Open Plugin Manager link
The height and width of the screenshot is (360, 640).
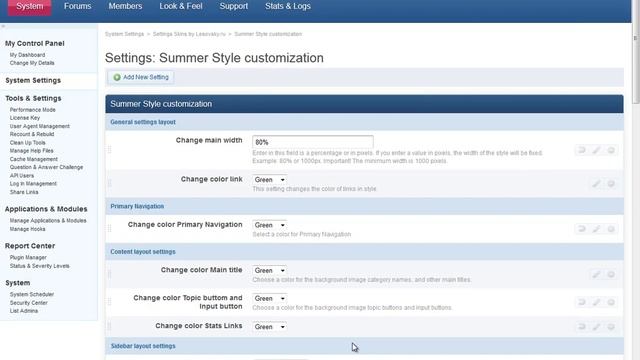click(x=28, y=258)
